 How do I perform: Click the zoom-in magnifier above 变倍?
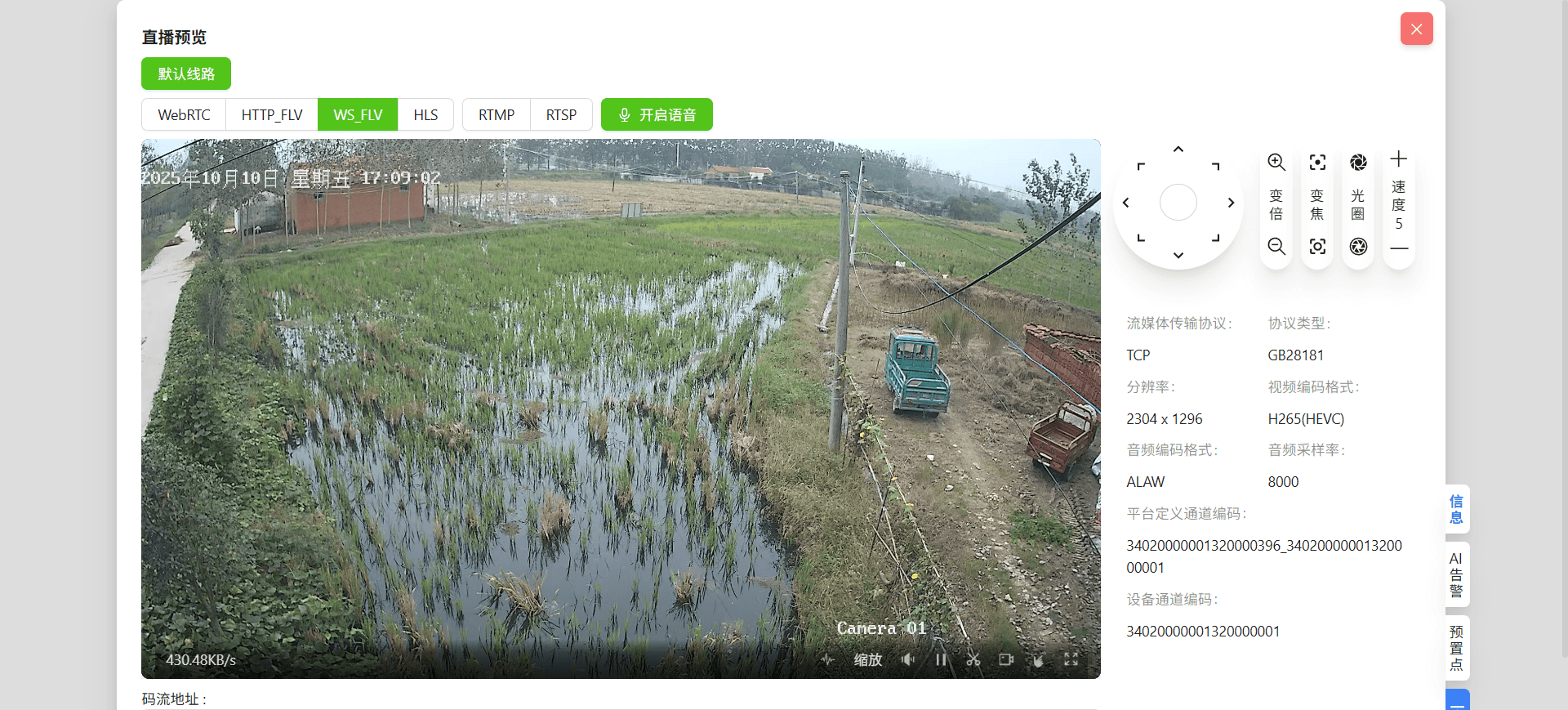(1276, 162)
